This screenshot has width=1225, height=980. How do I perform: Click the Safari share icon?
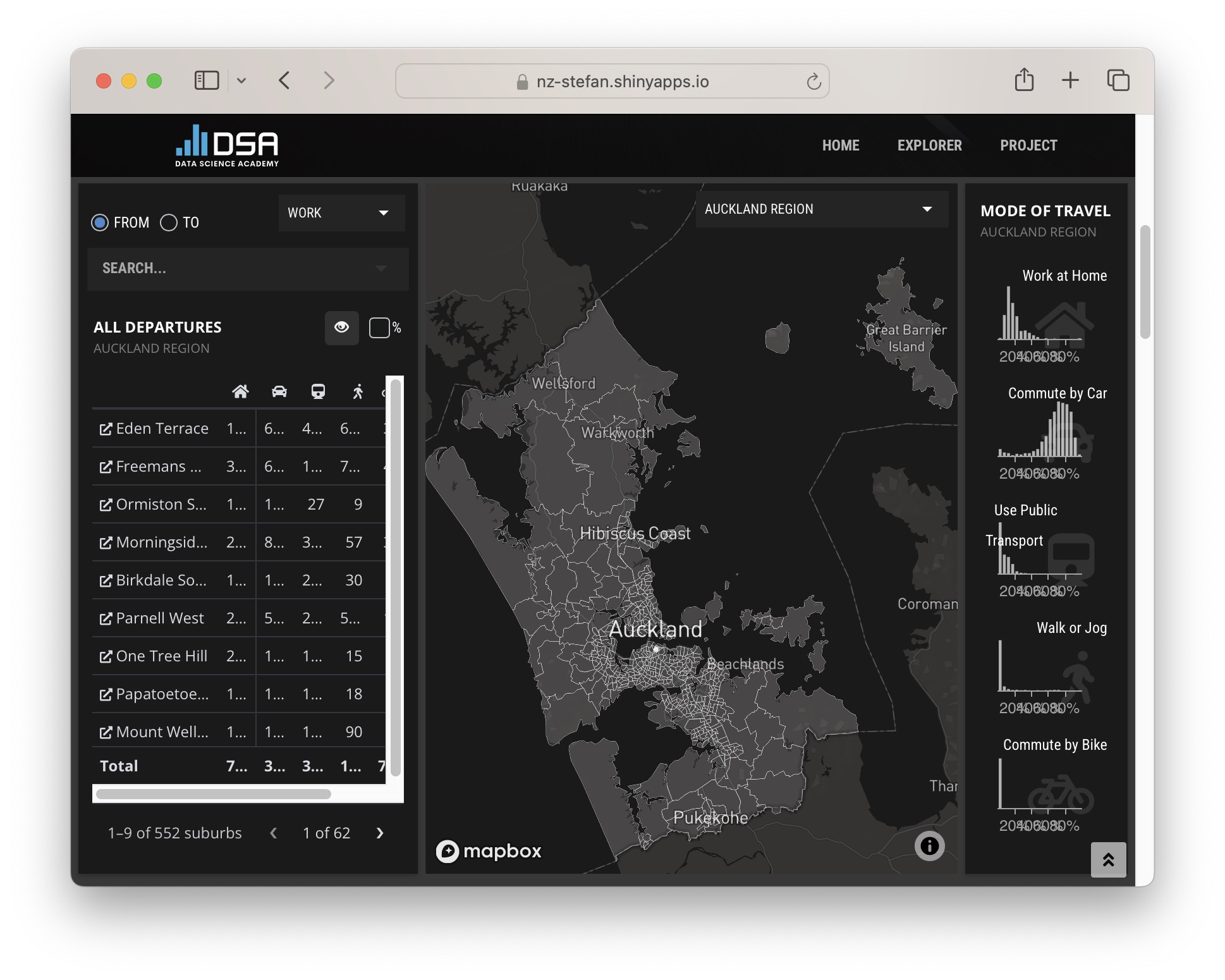1023,80
